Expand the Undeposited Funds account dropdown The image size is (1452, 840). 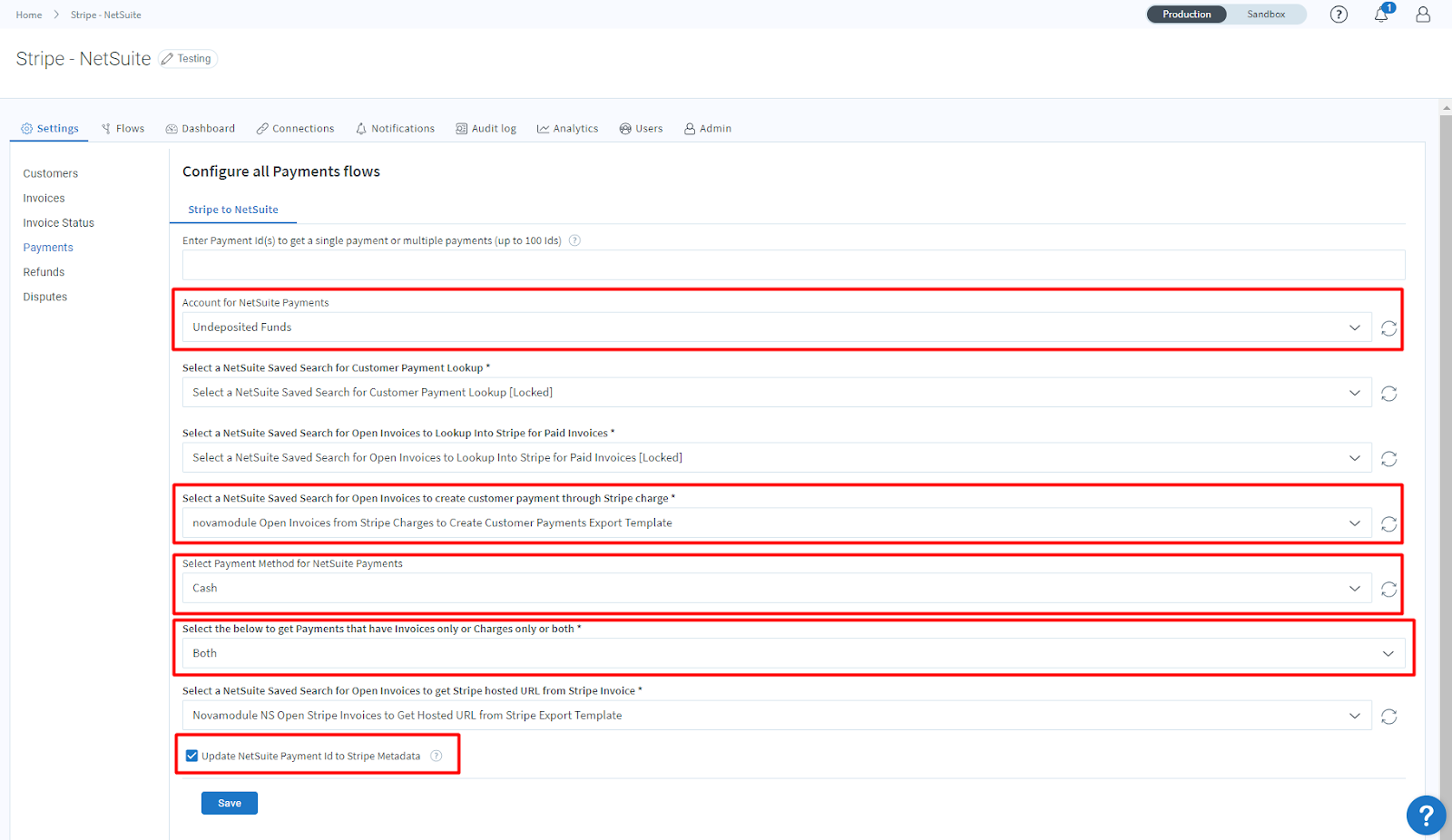coord(777,327)
